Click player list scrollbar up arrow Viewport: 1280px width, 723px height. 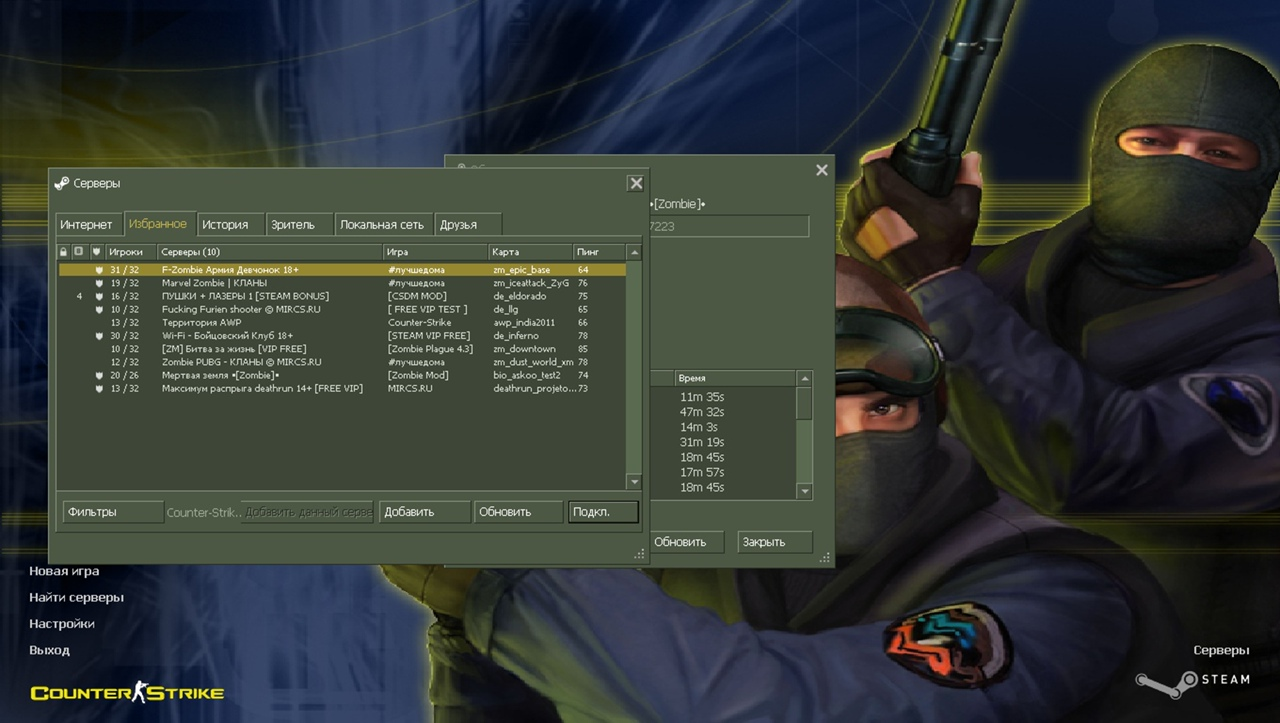click(804, 379)
